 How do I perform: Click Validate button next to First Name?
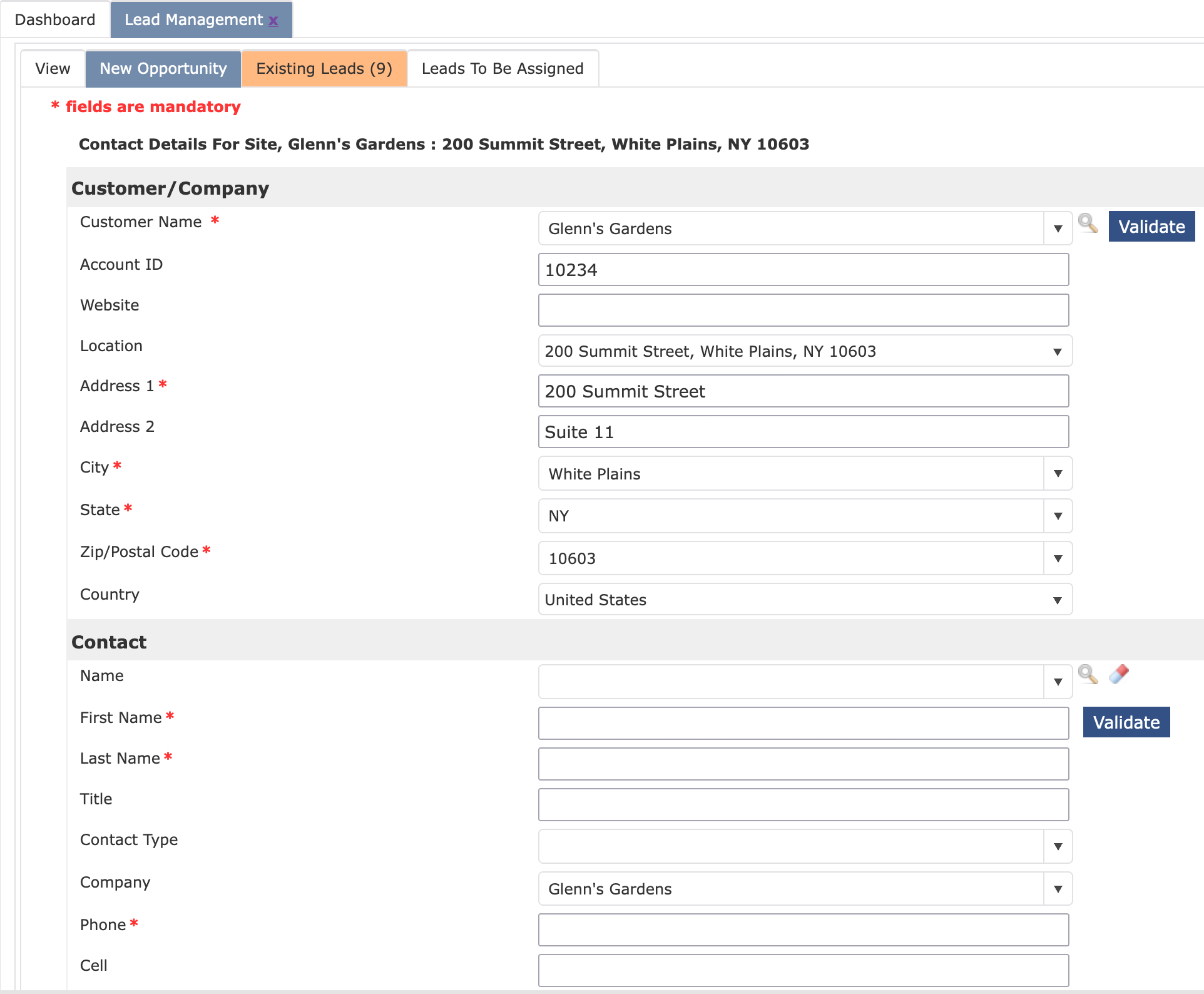pyautogui.click(x=1126, y=722)
